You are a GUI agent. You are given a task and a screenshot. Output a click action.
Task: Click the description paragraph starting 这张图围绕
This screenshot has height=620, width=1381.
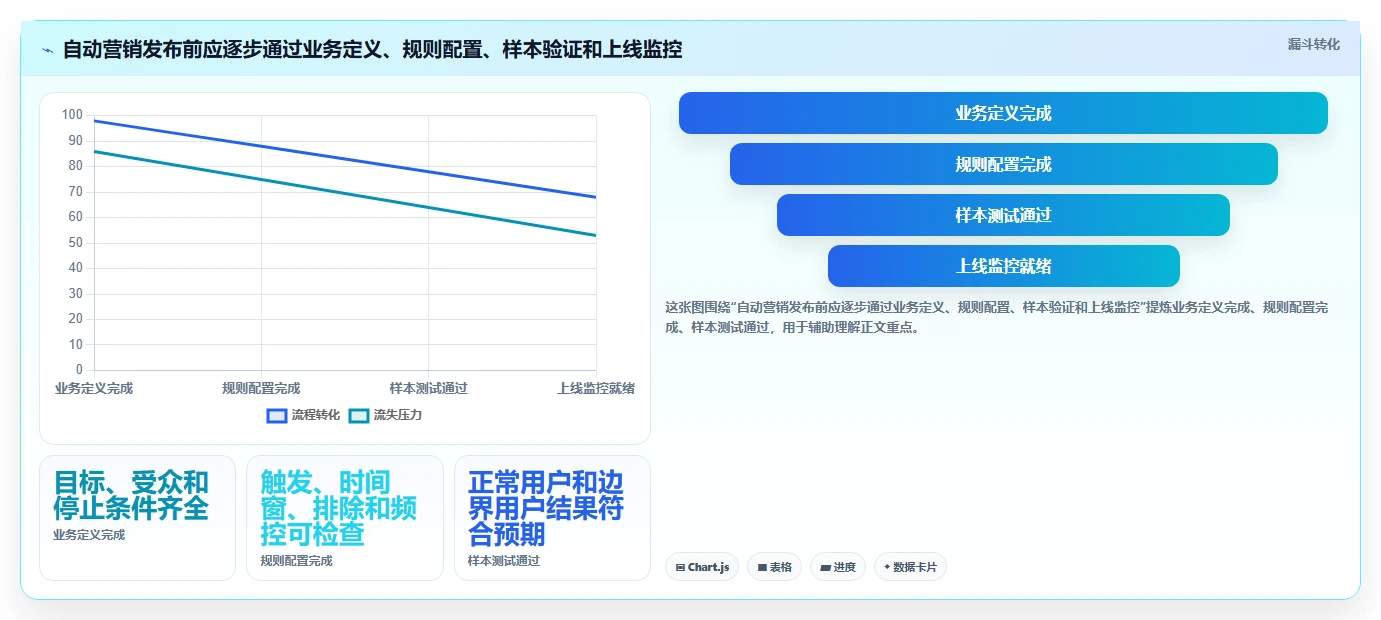pyautogui.click(x=996, y=317)
